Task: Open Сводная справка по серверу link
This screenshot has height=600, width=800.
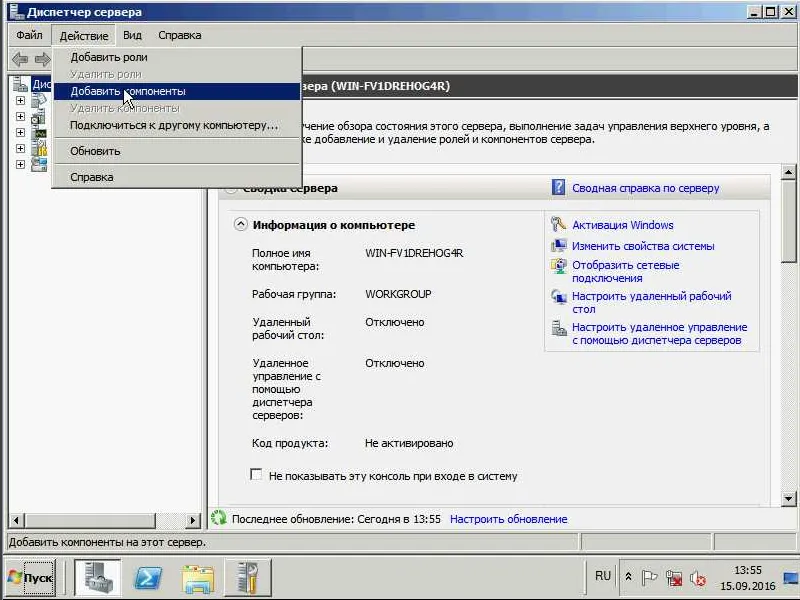Action: point(645,188)
